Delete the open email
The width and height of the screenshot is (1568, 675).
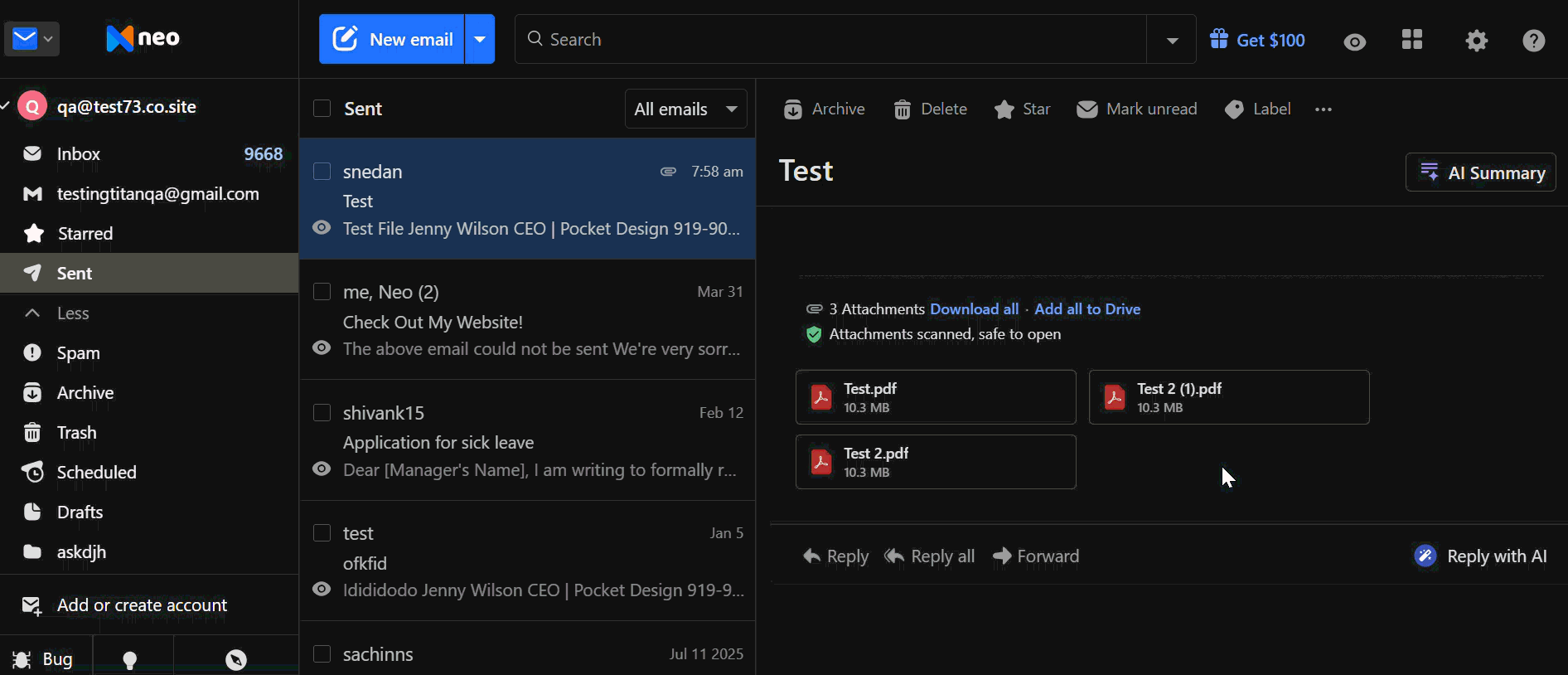click(x=930, y=109)
